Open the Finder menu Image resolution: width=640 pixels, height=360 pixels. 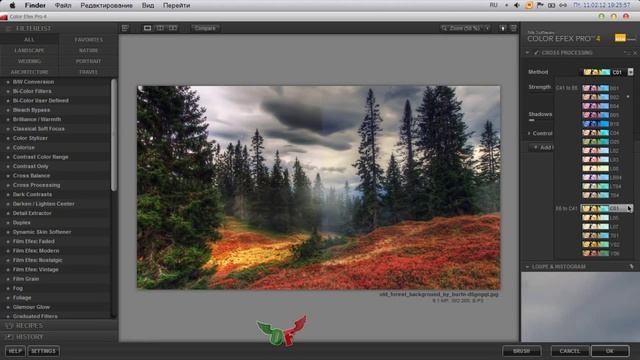click(x=35, y=5)
